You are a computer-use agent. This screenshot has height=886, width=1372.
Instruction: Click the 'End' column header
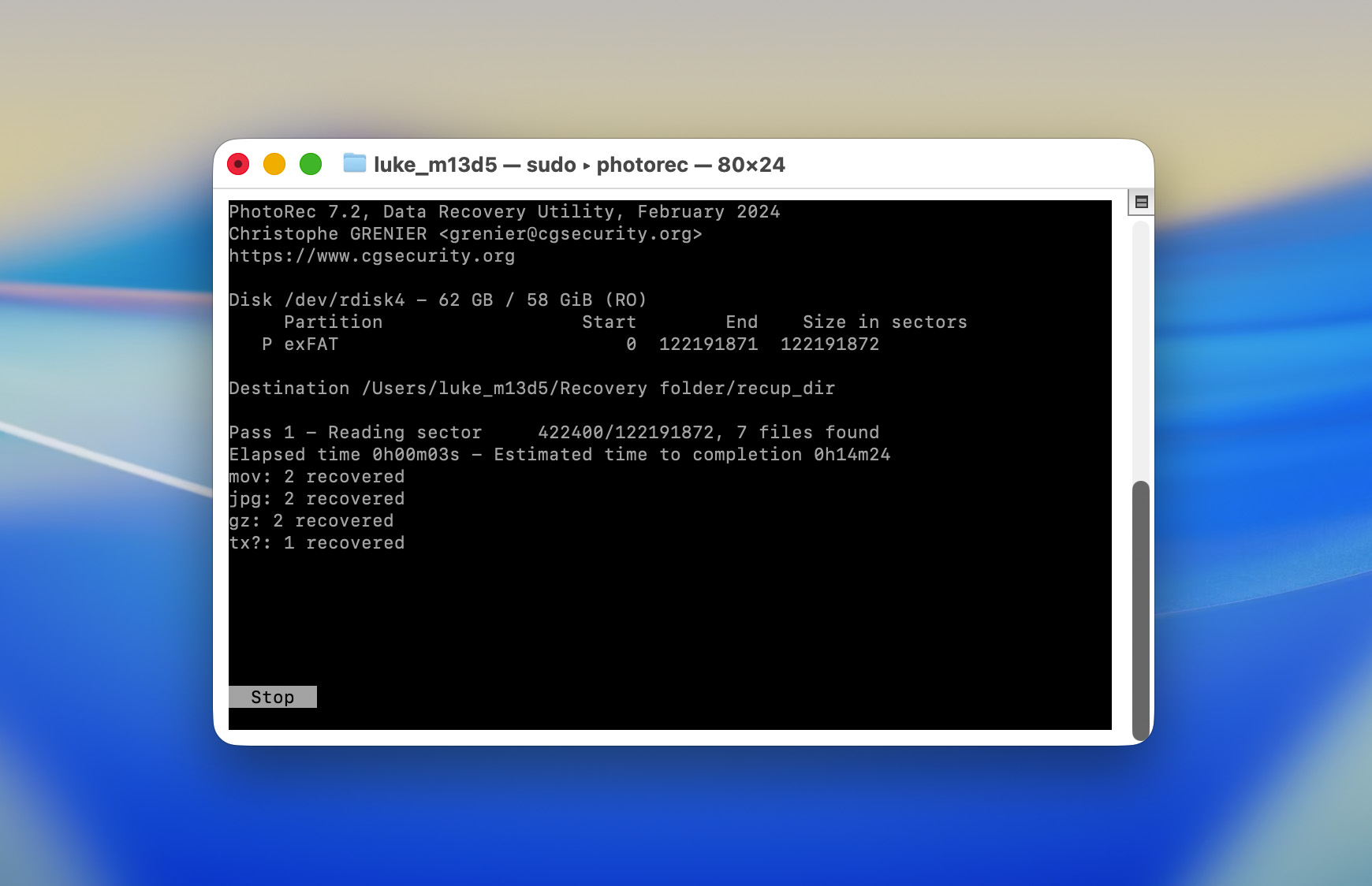(741, 322)
